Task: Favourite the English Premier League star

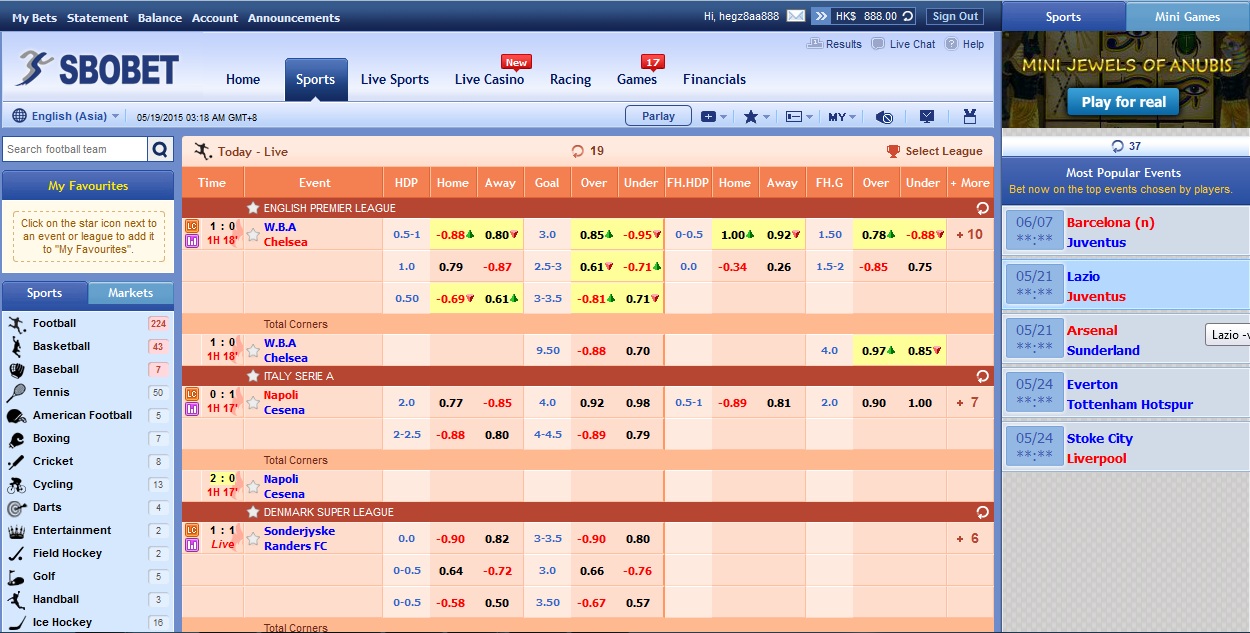Action: click(253, 208)
